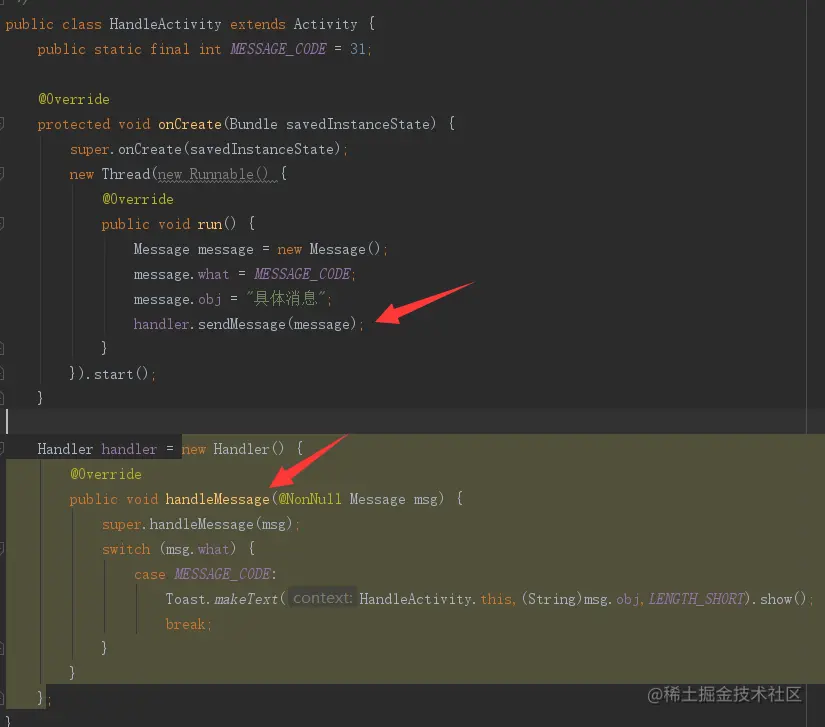Click handler.sendMessage(message) call

[x=245, y=324]
